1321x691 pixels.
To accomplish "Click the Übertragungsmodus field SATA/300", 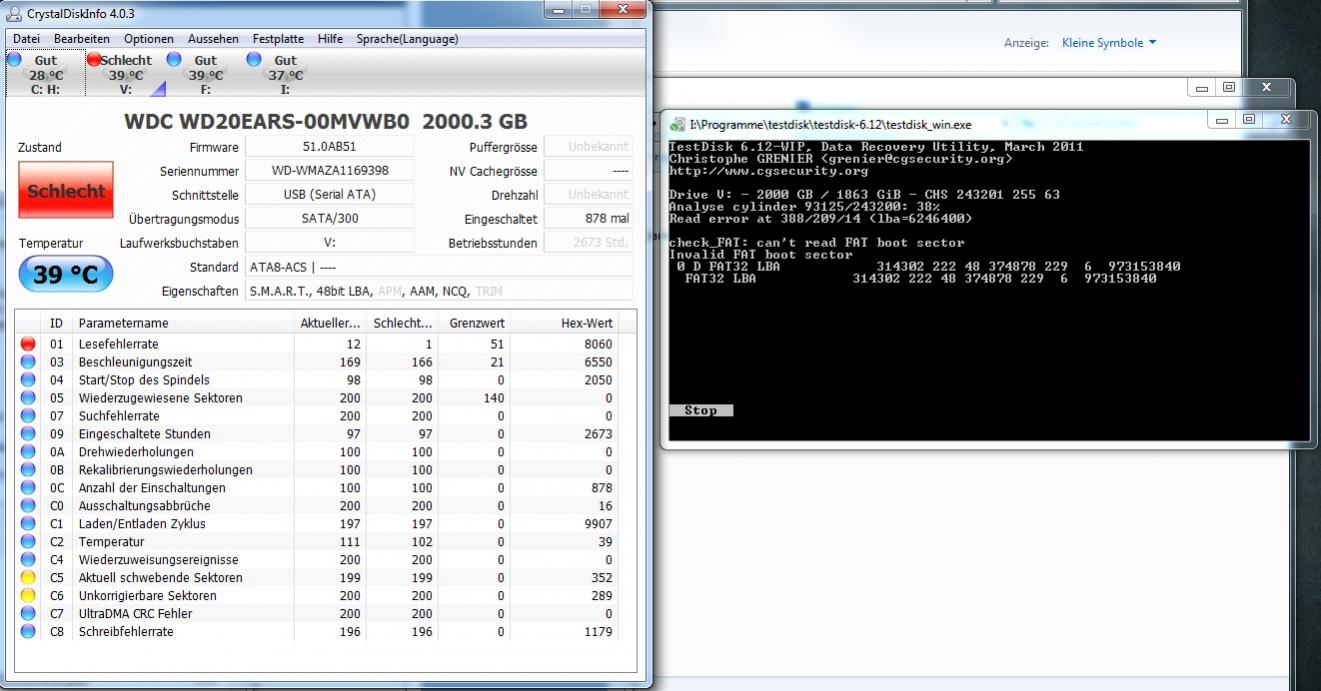I will click(330, 219).
